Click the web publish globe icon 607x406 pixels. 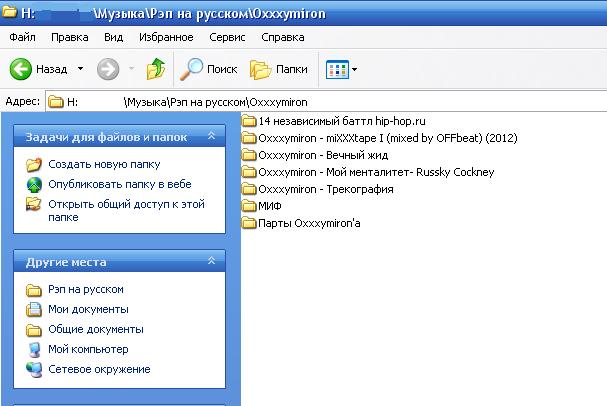click(34, 185)
